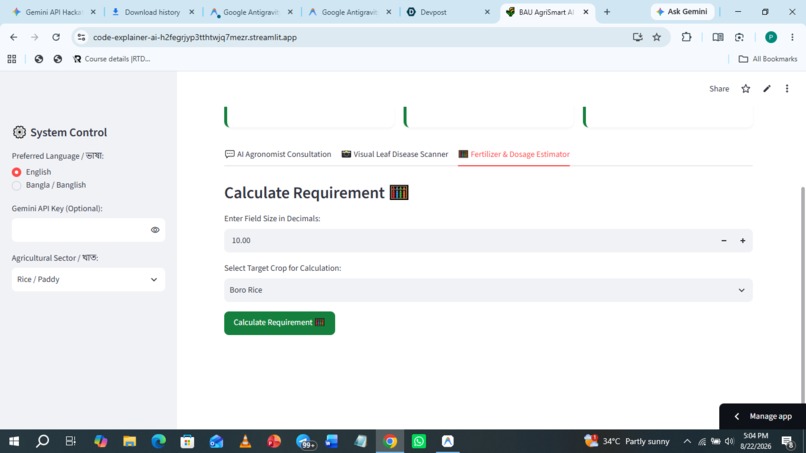The image size is (806, 453).
Task: Open WhatsApp from taskbar
Action: point(419,441)
